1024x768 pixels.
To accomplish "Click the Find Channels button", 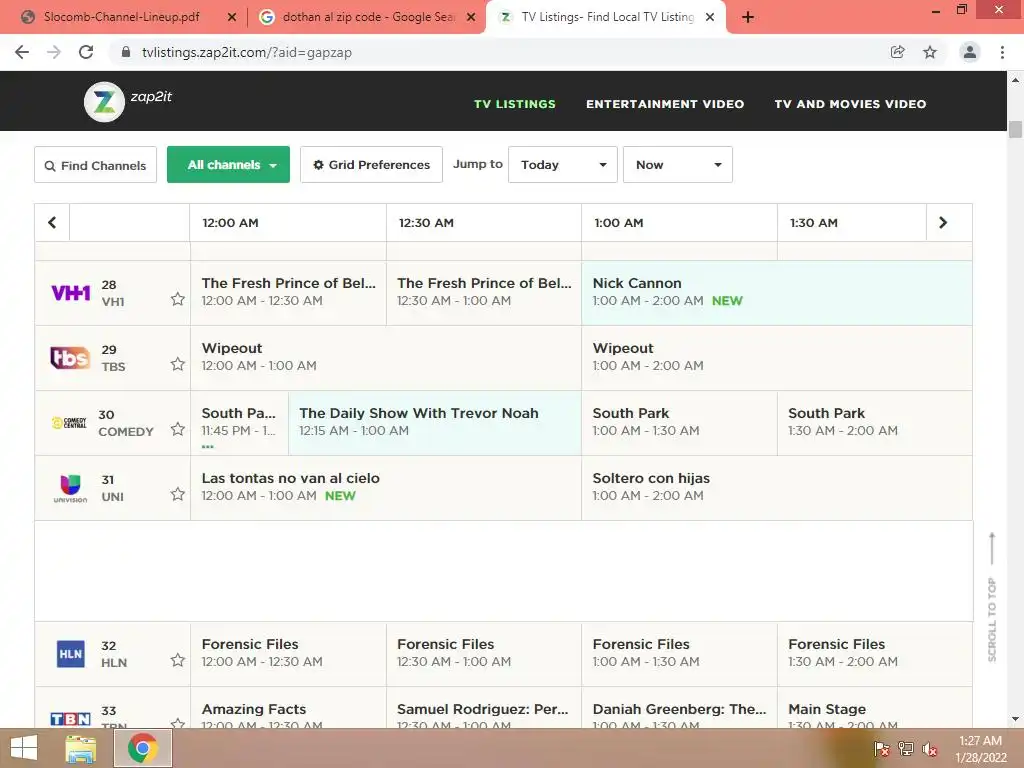I will click(95, 165).
